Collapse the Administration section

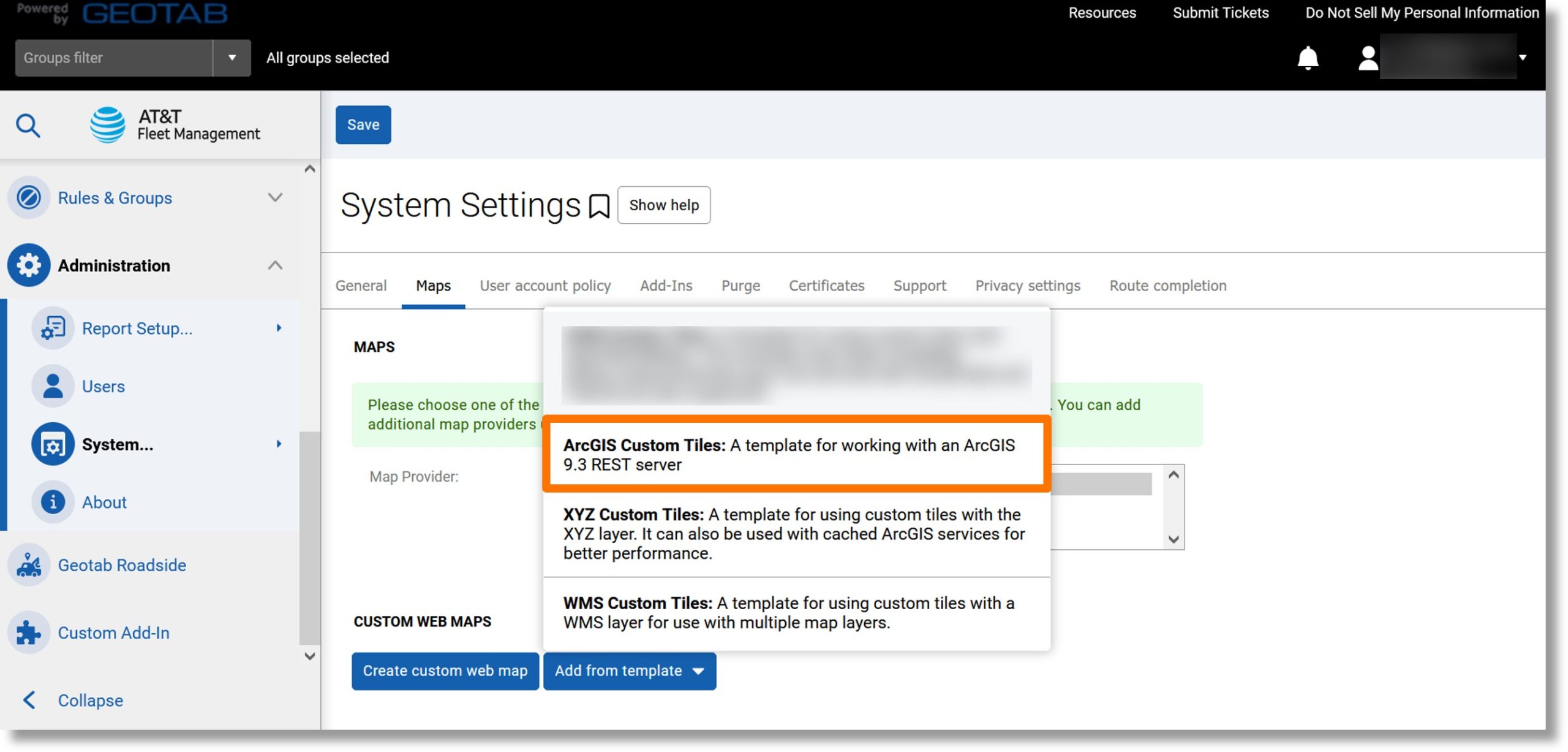(x=276, y=265)
